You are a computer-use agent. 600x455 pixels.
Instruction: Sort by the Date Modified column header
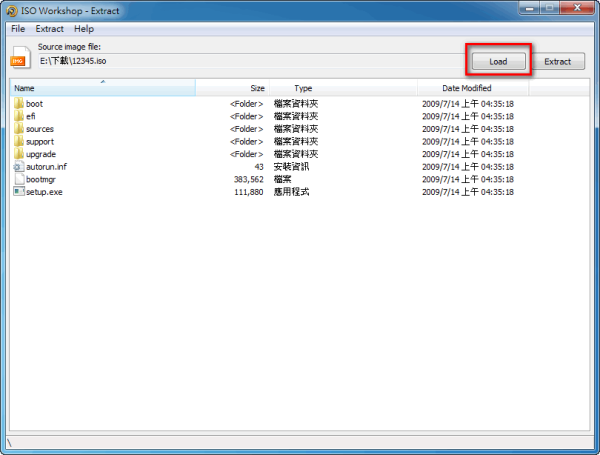473,88
